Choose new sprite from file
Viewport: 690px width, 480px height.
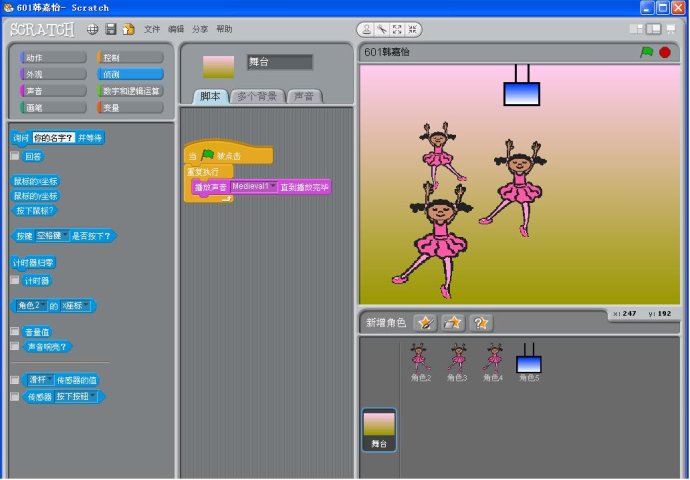click(x=453, y=323)
